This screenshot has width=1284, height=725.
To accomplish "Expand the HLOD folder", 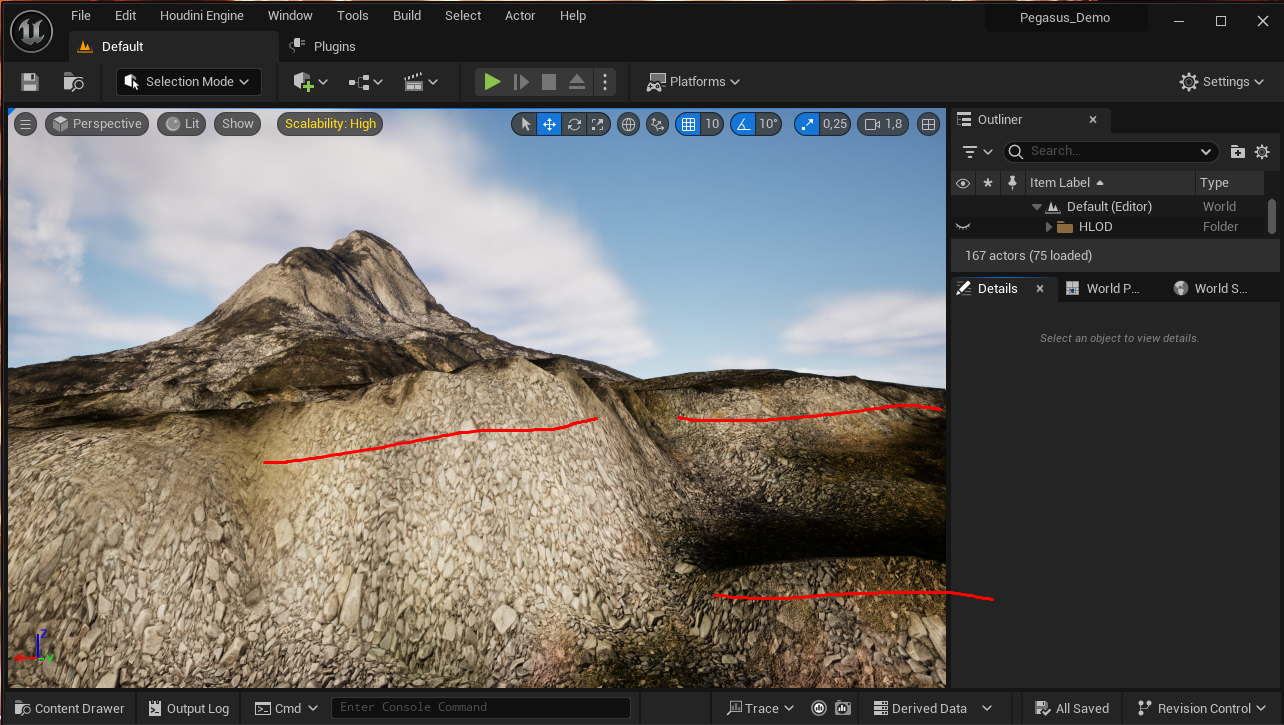I will pyautogui.click(x=1049, y=227).
